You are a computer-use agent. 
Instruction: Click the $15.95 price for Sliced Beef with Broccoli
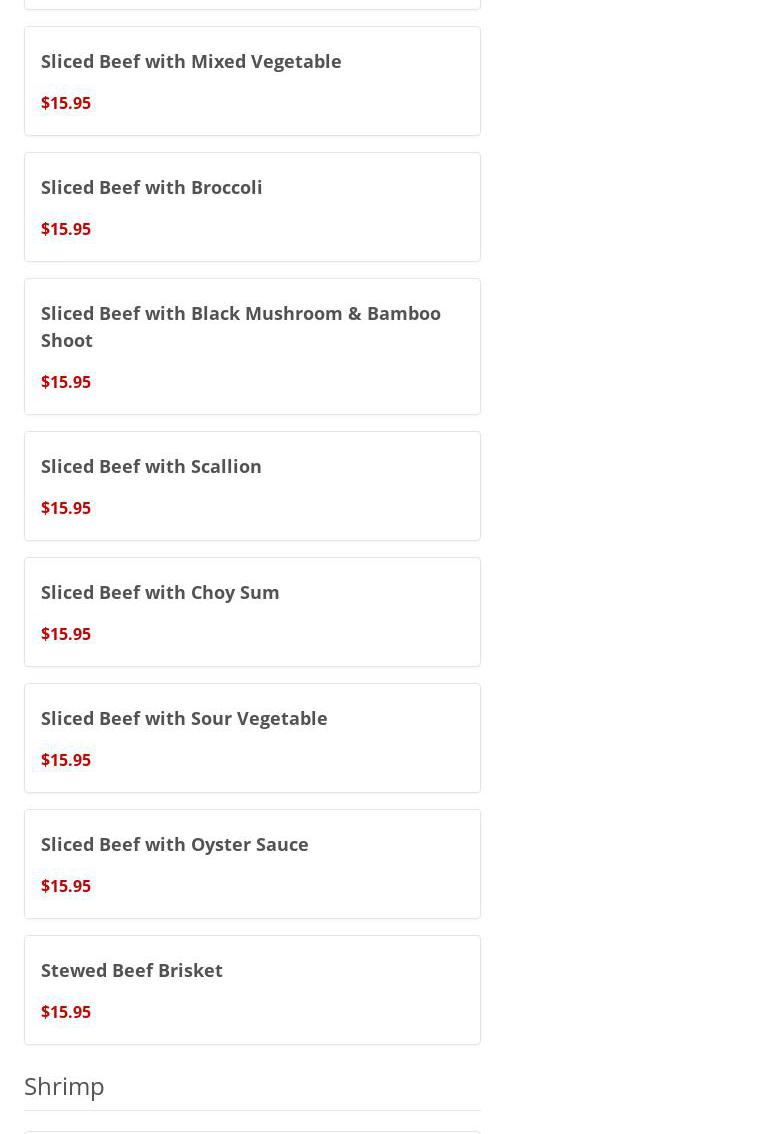66,229
